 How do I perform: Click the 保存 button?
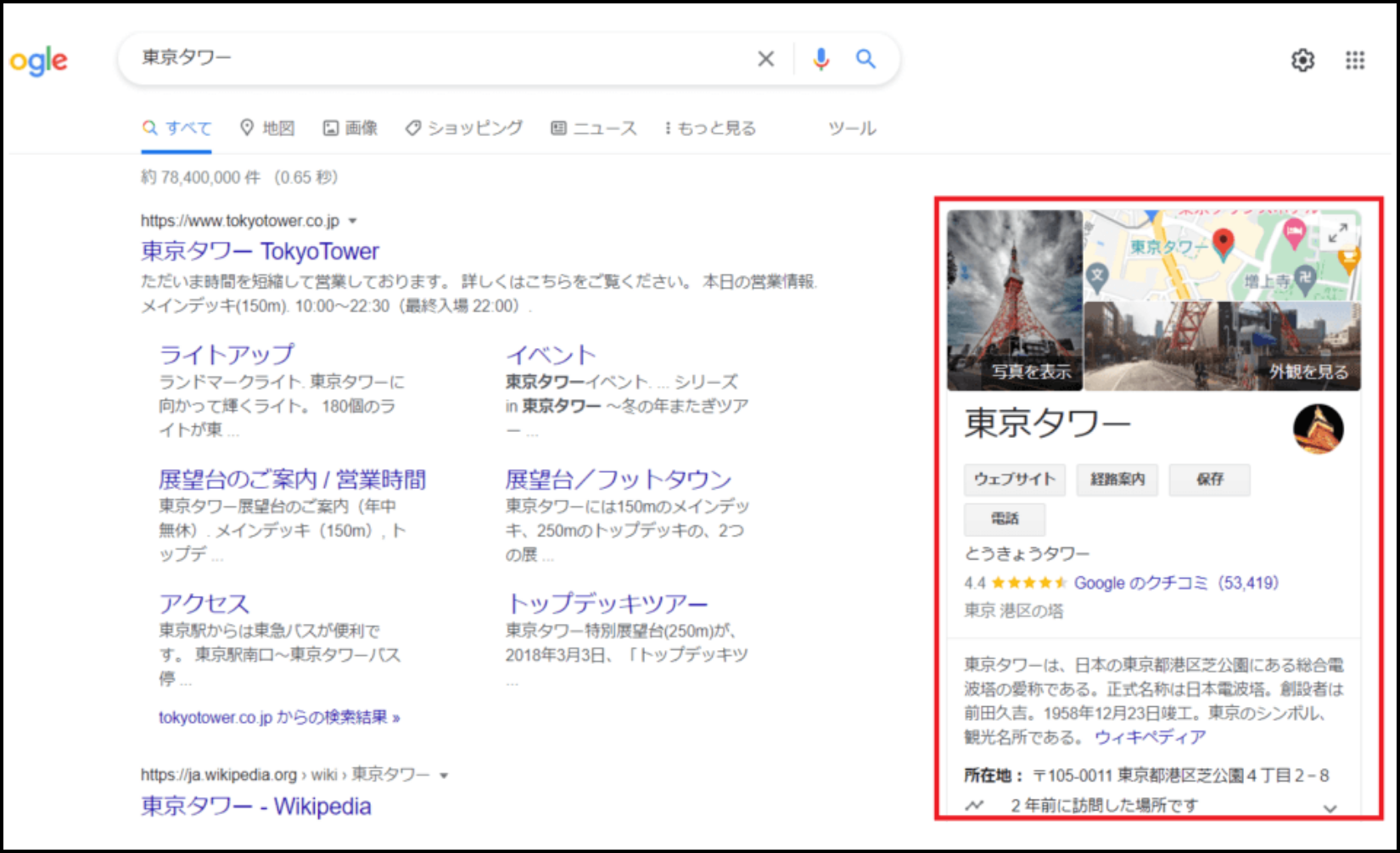point(1210,480)
